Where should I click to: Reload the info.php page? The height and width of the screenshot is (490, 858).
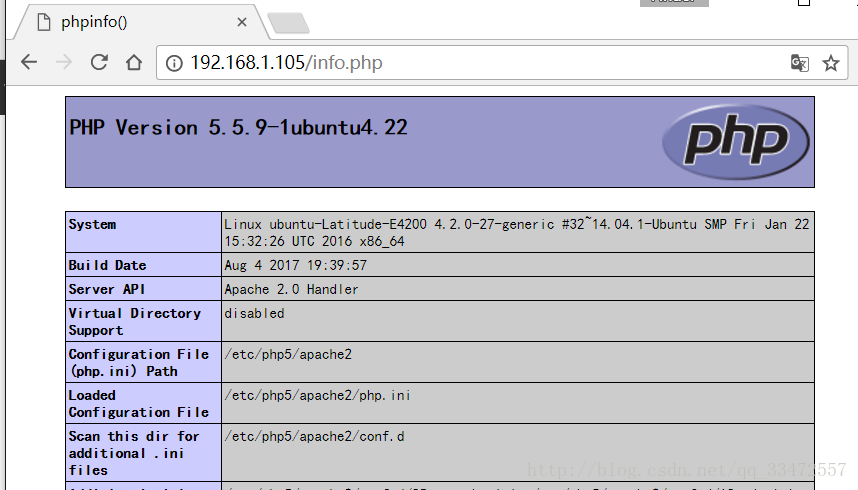[99, 62]
